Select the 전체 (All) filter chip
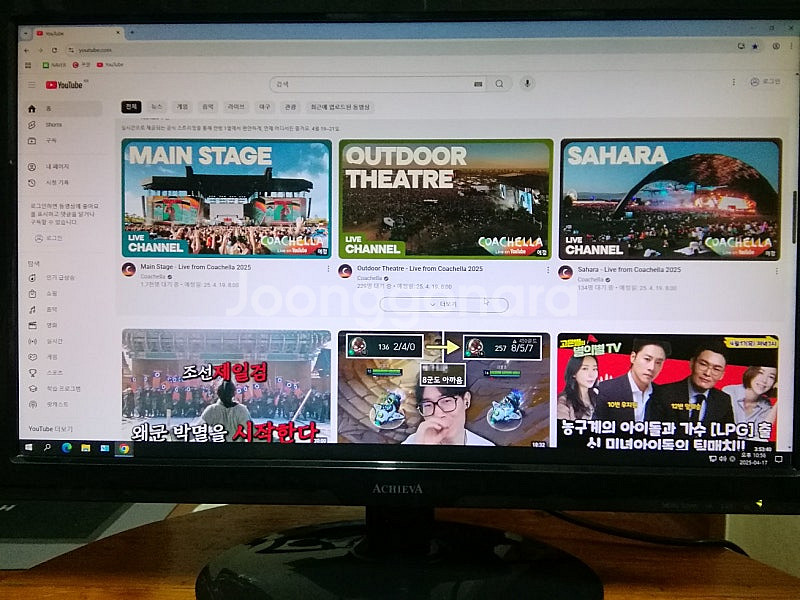800x600 pixels. [131, 107]
